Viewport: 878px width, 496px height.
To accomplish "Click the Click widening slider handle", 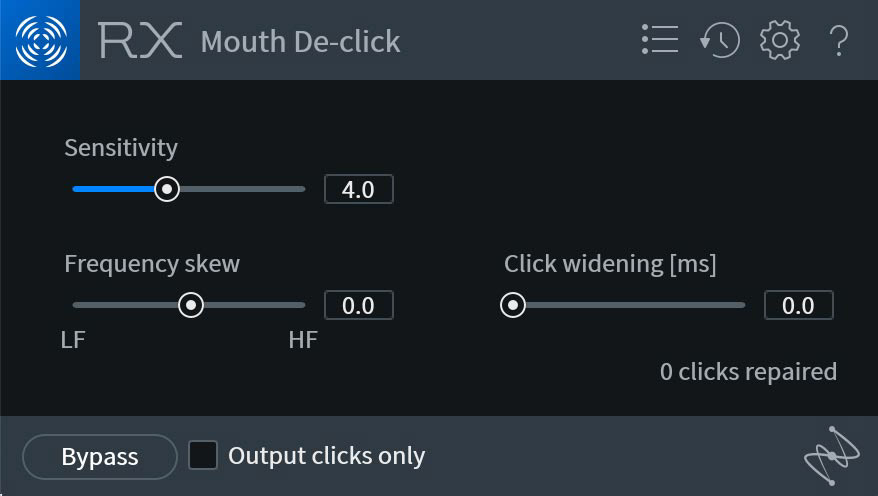I will coord(513,305).
